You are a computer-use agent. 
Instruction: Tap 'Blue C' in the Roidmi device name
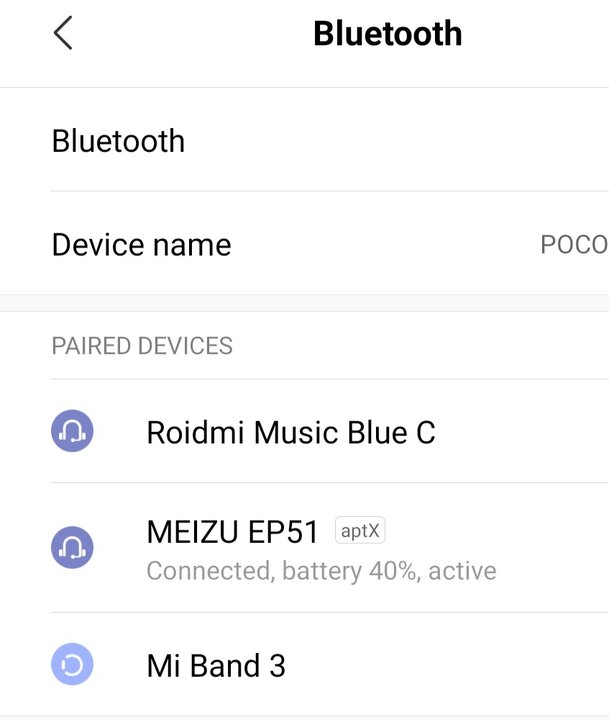391,432
